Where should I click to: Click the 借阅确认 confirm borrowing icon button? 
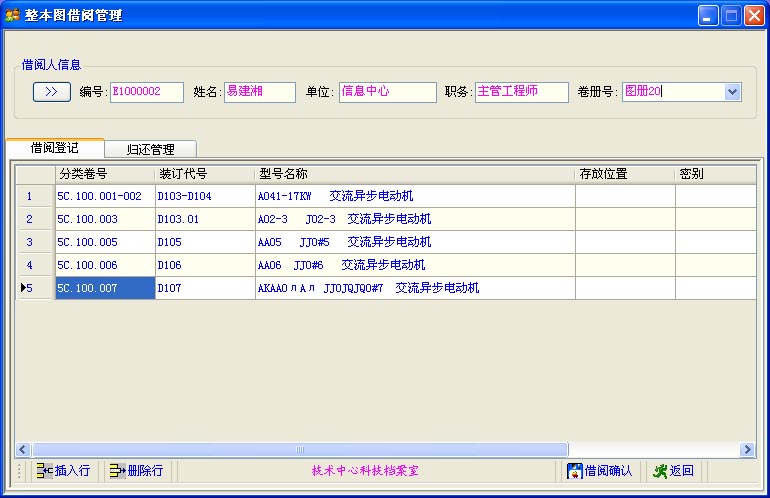pos(600,471)
